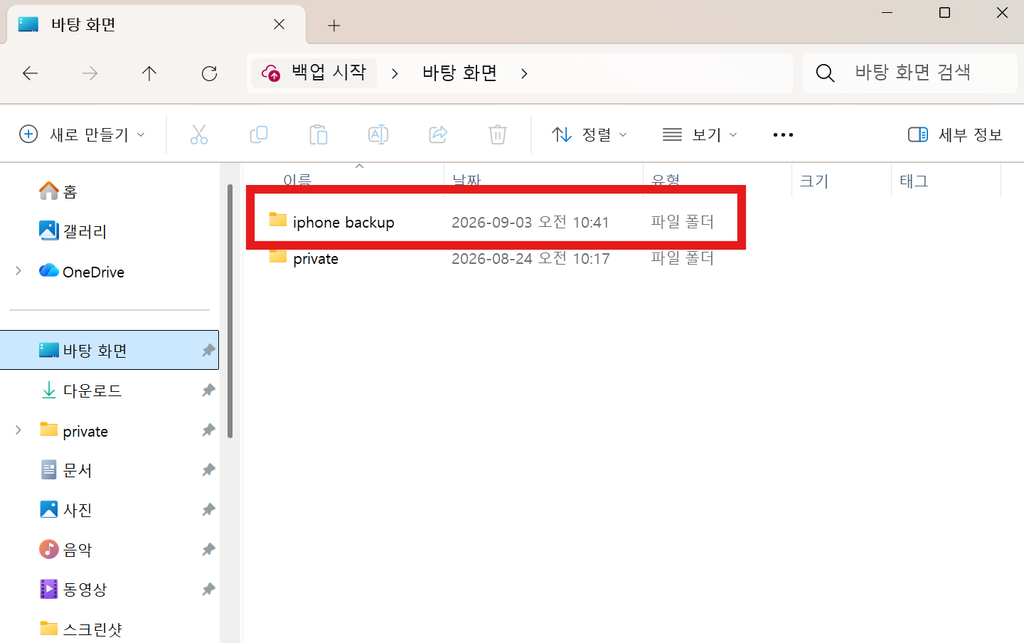Screen dimensions: 1024x643
Task: Open 홈 in navigation pane
Action: click(58, 191)
